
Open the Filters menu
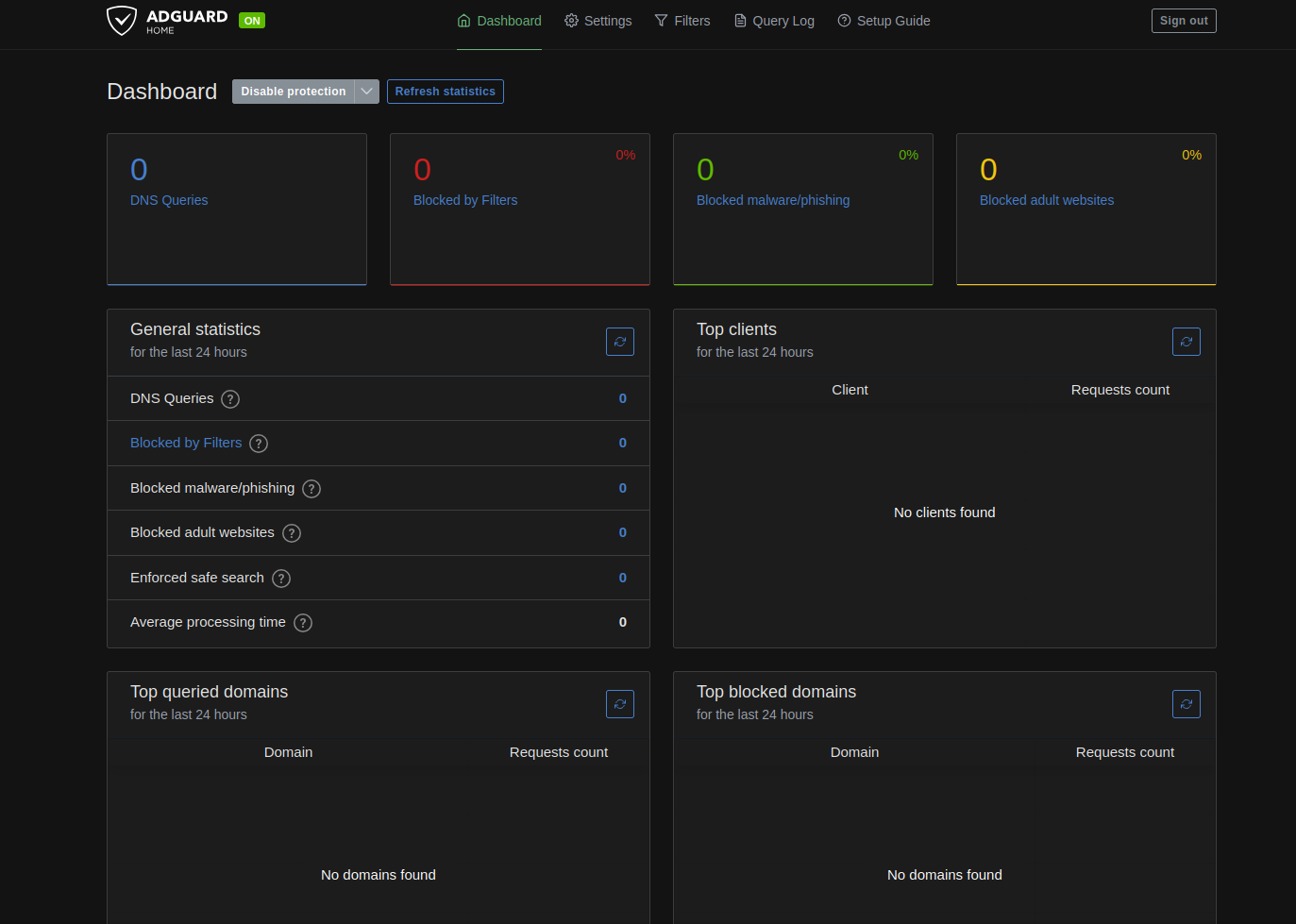coord(682,21)
